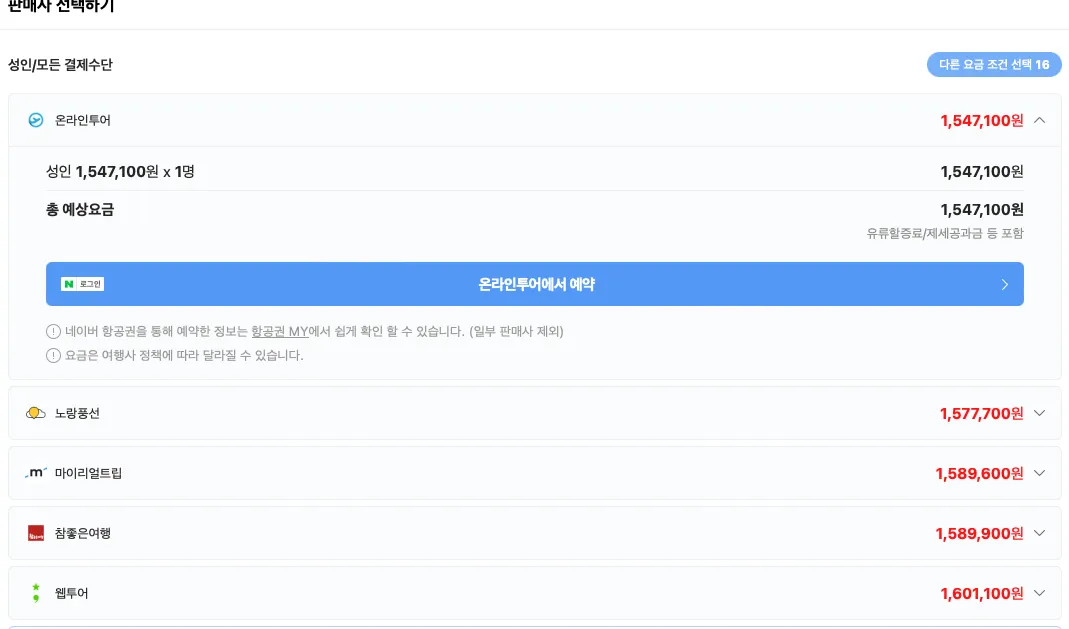This screenshot has width=1069, height=629.
Task: Click the 성인/모든 결제수단 heading
Action: pos(60,65)
